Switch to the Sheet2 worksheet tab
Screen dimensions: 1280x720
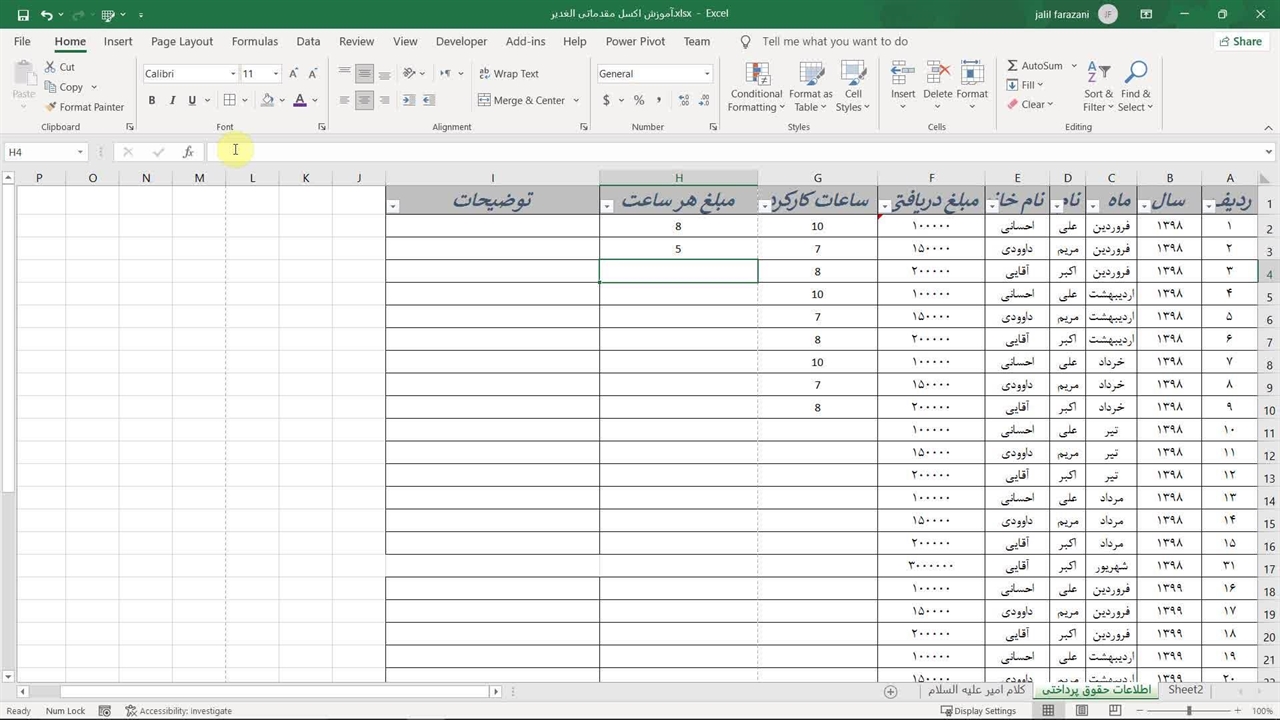(1185, 690)
